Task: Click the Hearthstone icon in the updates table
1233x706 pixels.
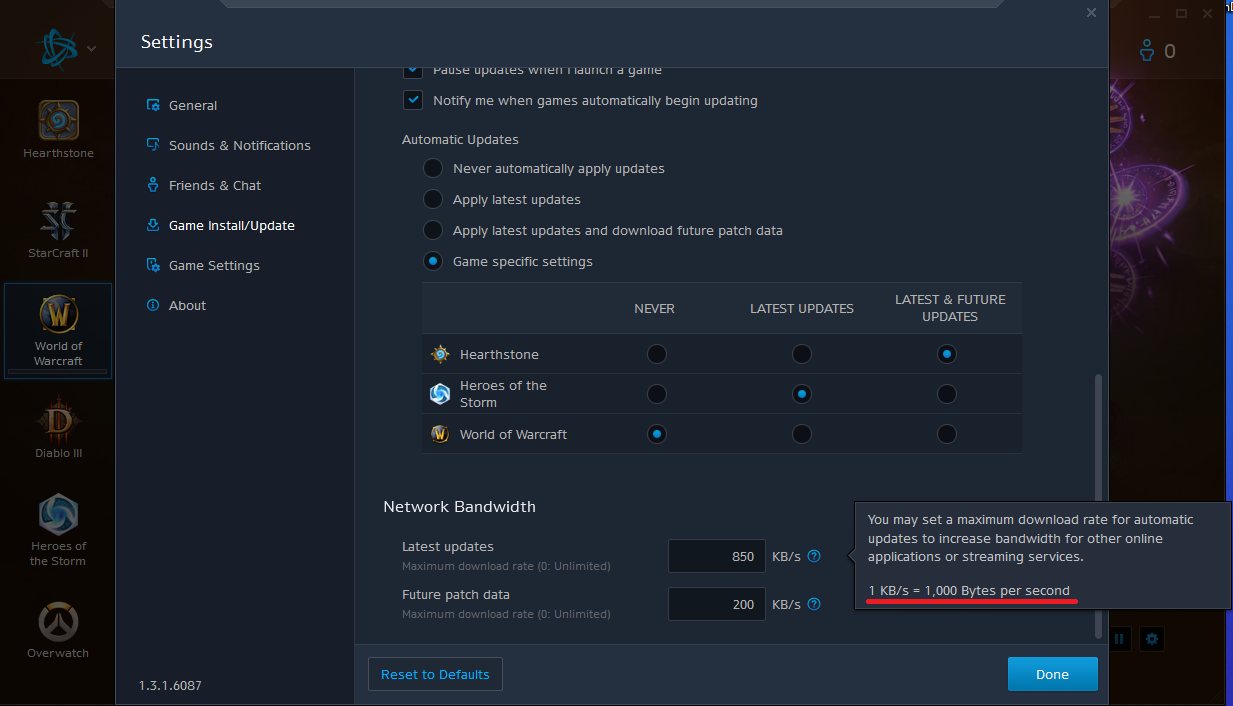Action: coord(440,354)
